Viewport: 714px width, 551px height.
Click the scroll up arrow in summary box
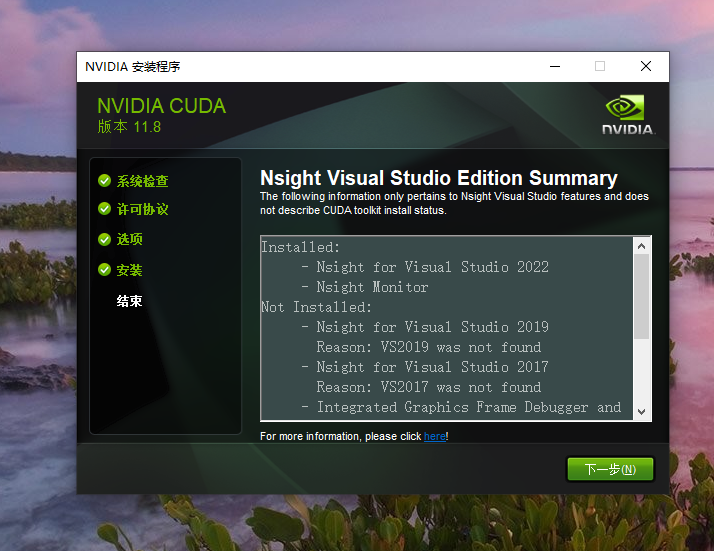tap(642, 246)
